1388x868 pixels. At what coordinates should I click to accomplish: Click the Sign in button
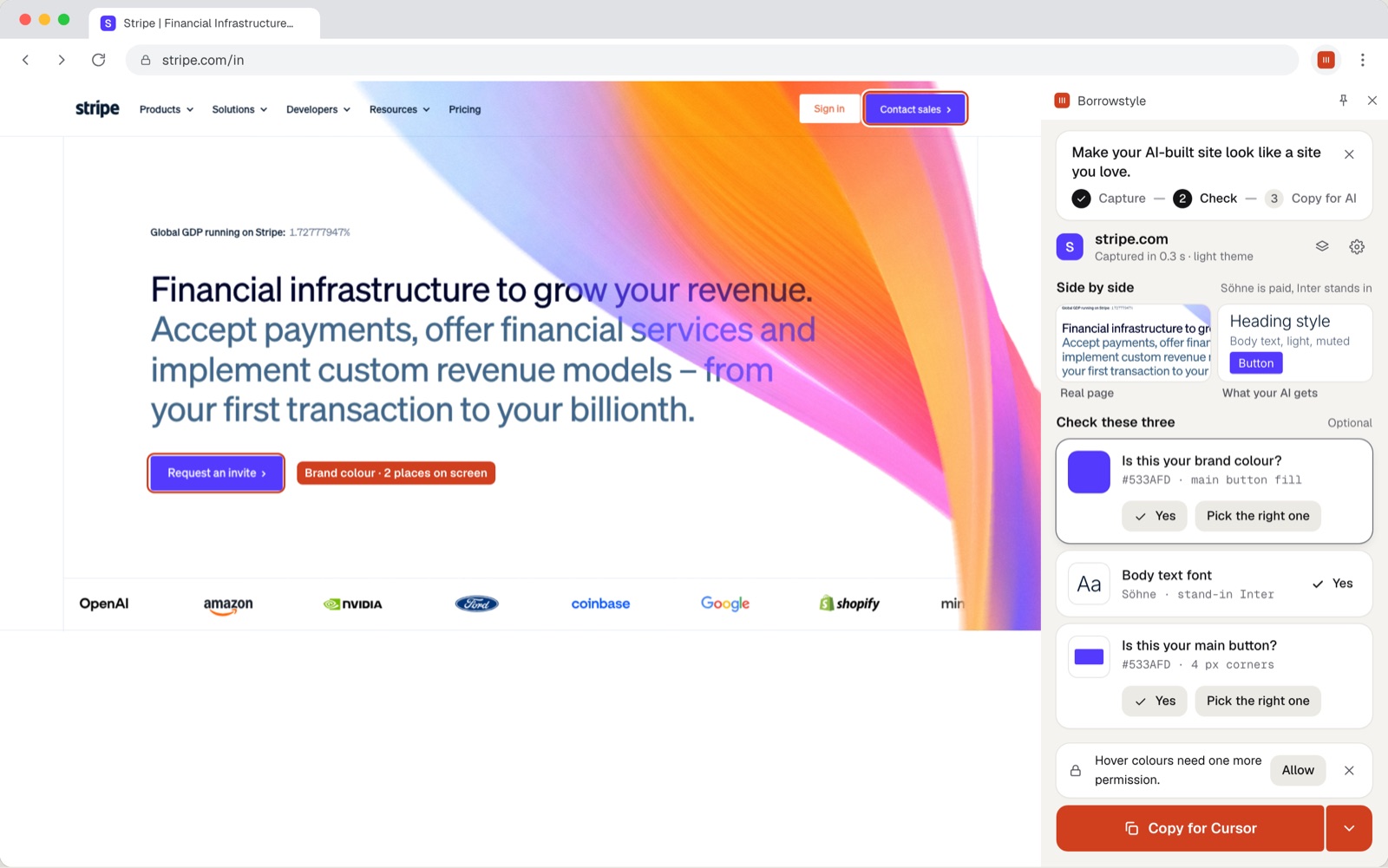[829, 108]
